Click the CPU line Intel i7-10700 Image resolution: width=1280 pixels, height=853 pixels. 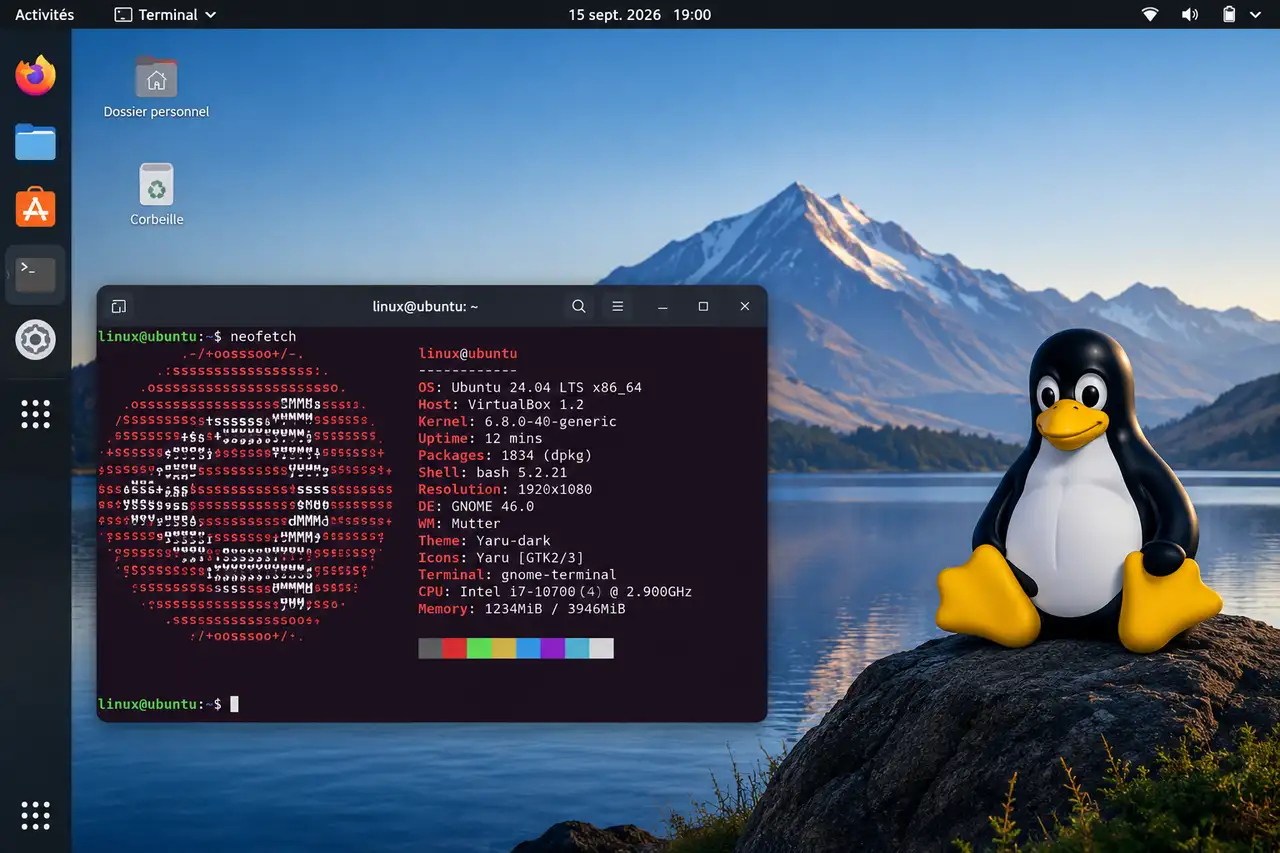coord(555,591)
